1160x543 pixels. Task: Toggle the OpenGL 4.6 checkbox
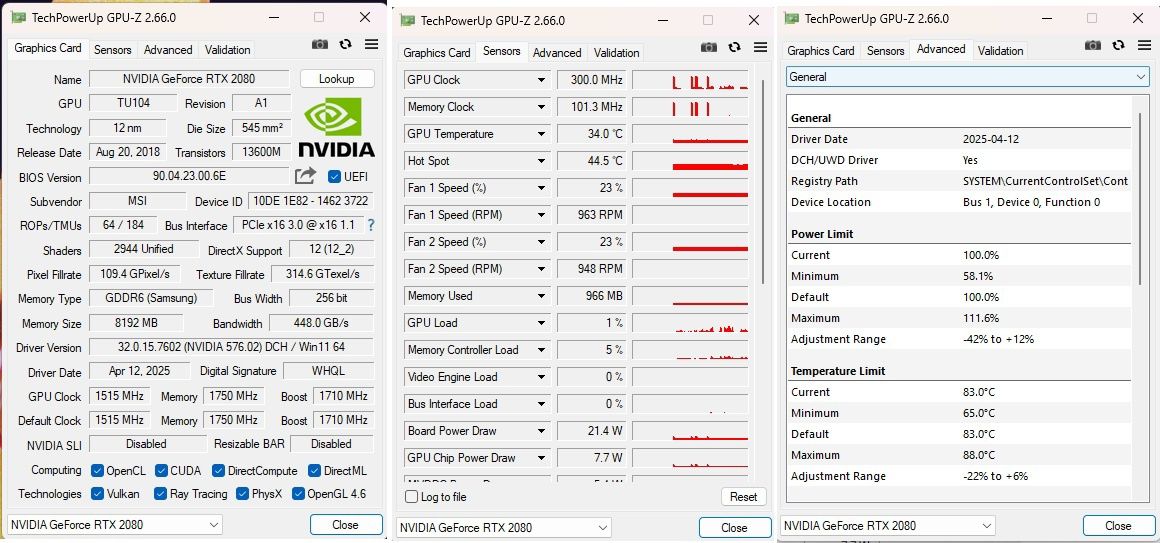click(x=298, y=493)
